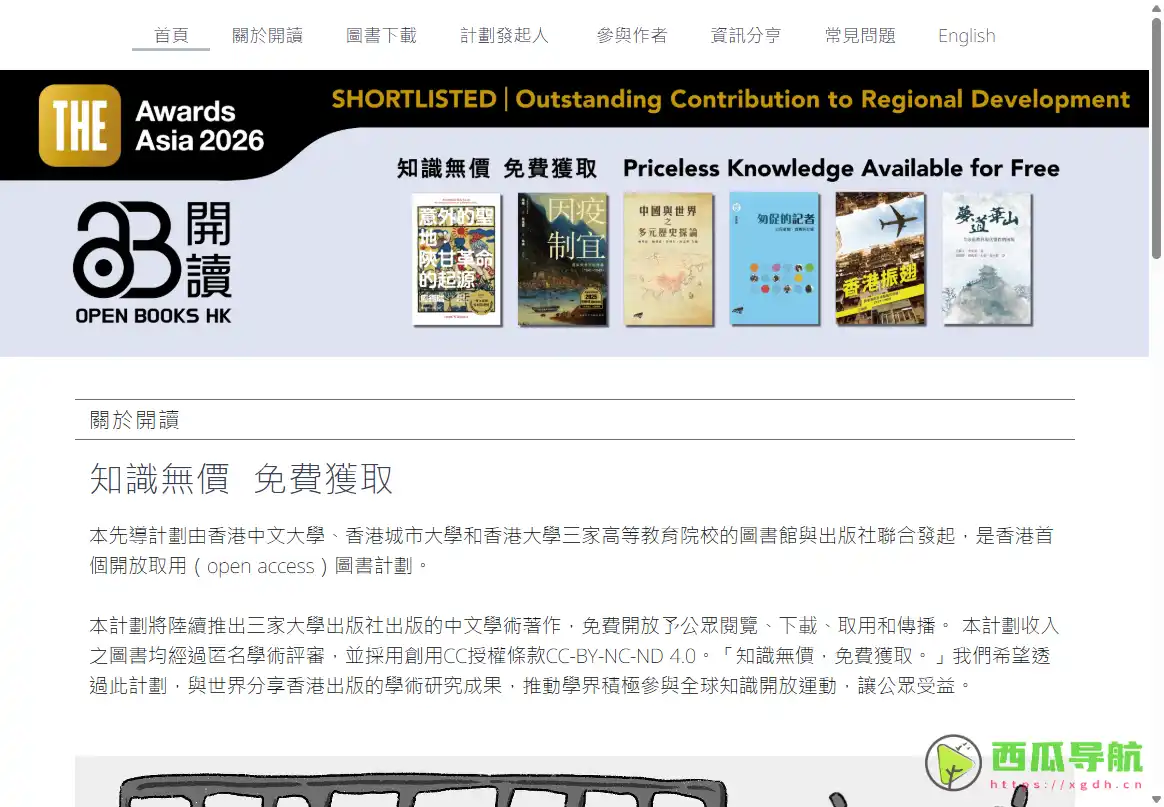
Task: Open the 關於開讀 menu item
Action: click(x=267, y=35)
